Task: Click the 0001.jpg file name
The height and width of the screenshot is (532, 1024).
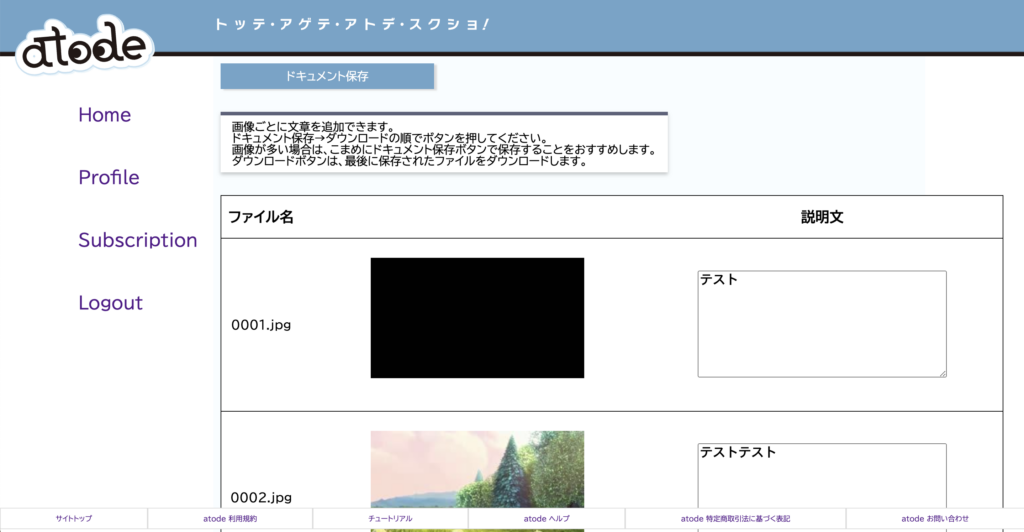Action: pyautogui.click(x=261, y=325)
